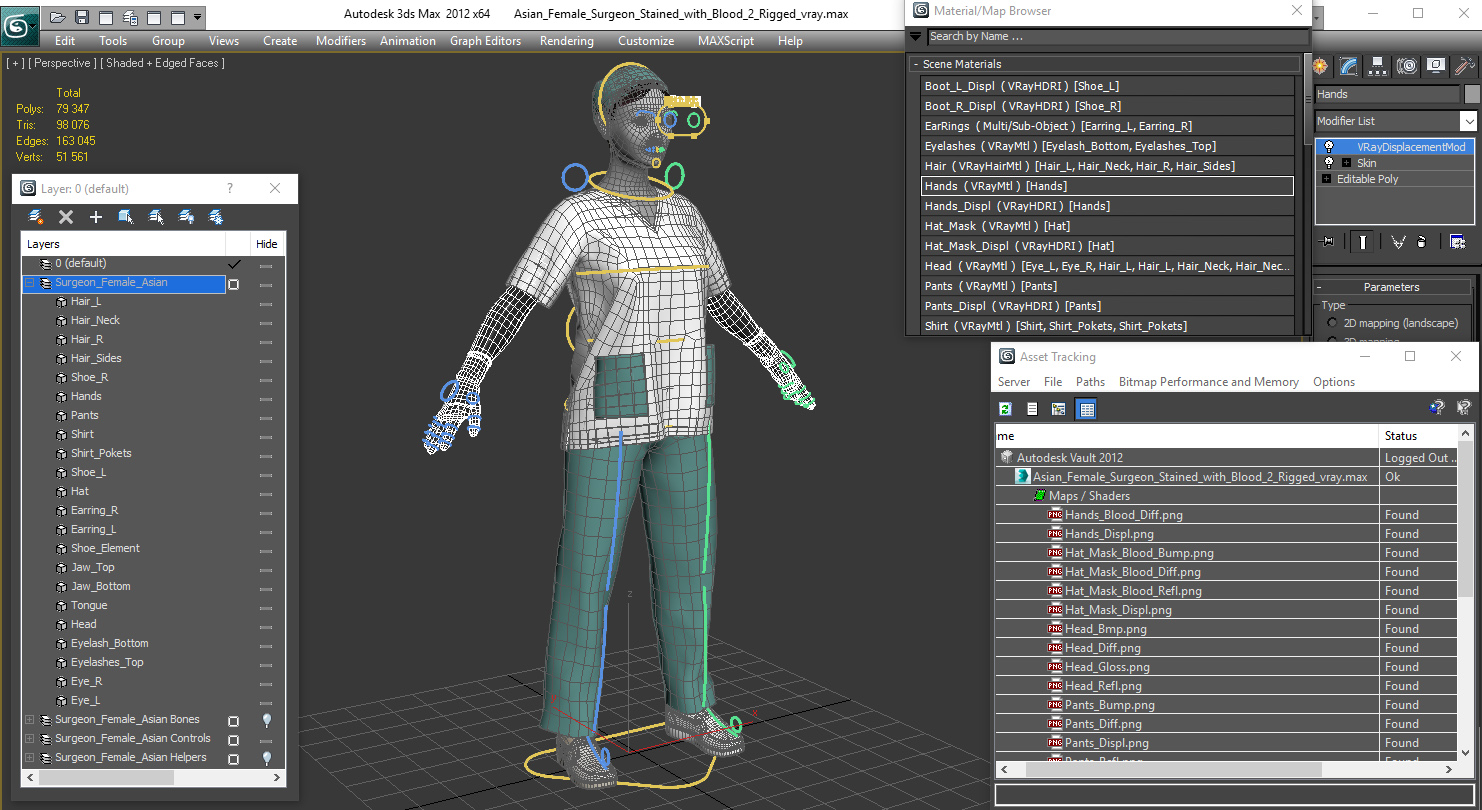
Task: Click Configure Modifier Sets icon
Action: coord(1457,241)
